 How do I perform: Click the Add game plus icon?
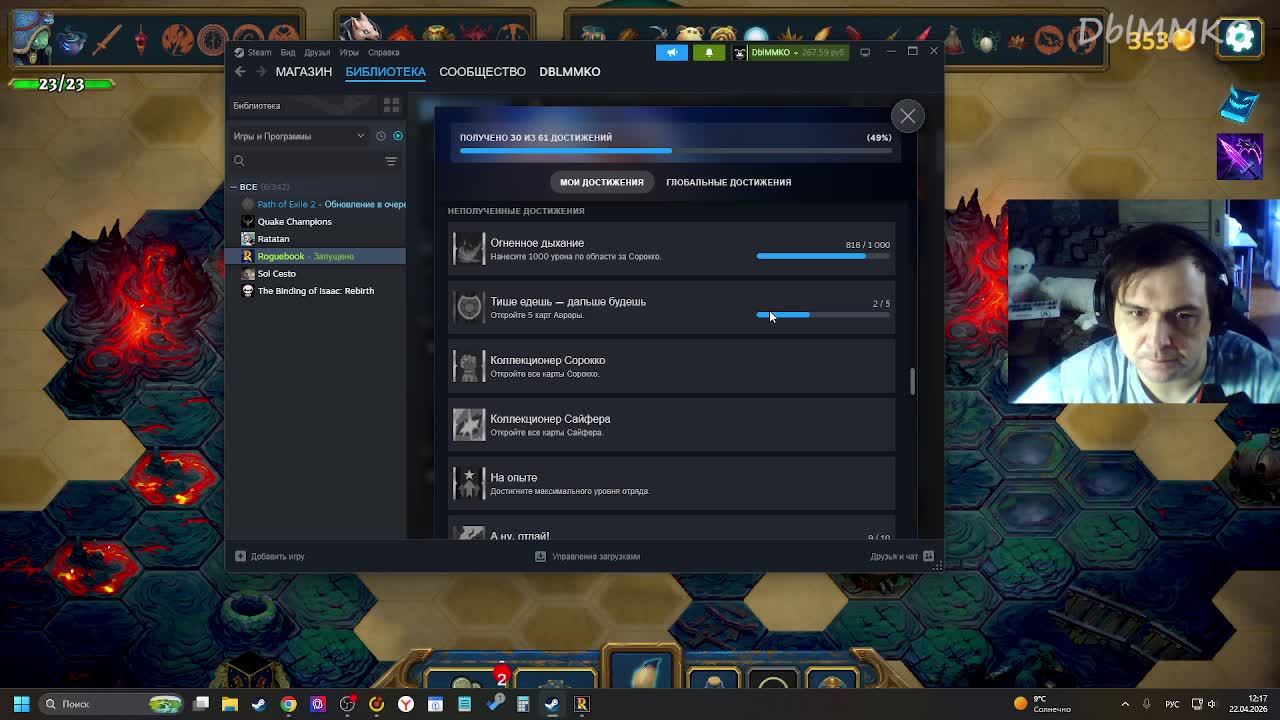click(x=240, y=556)
